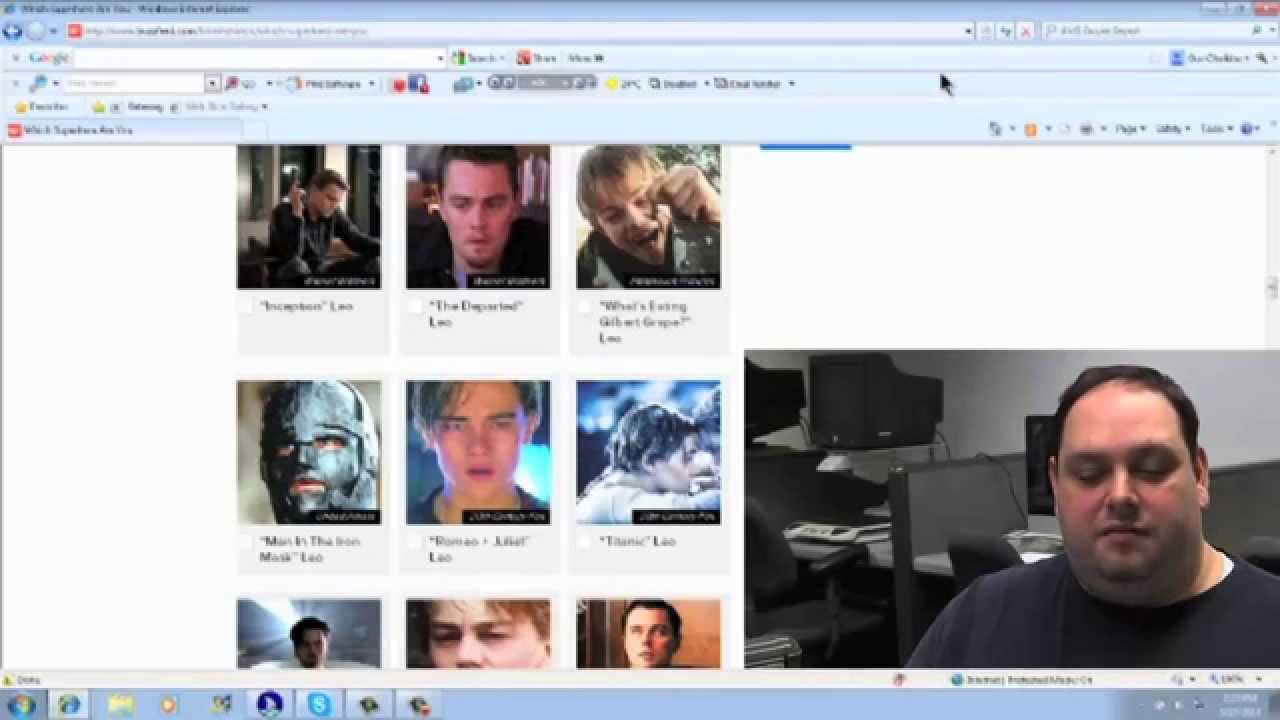The image size is (1280, 720).
Task: Click the "Inception" Leo picture
Action: coord(309,217)
